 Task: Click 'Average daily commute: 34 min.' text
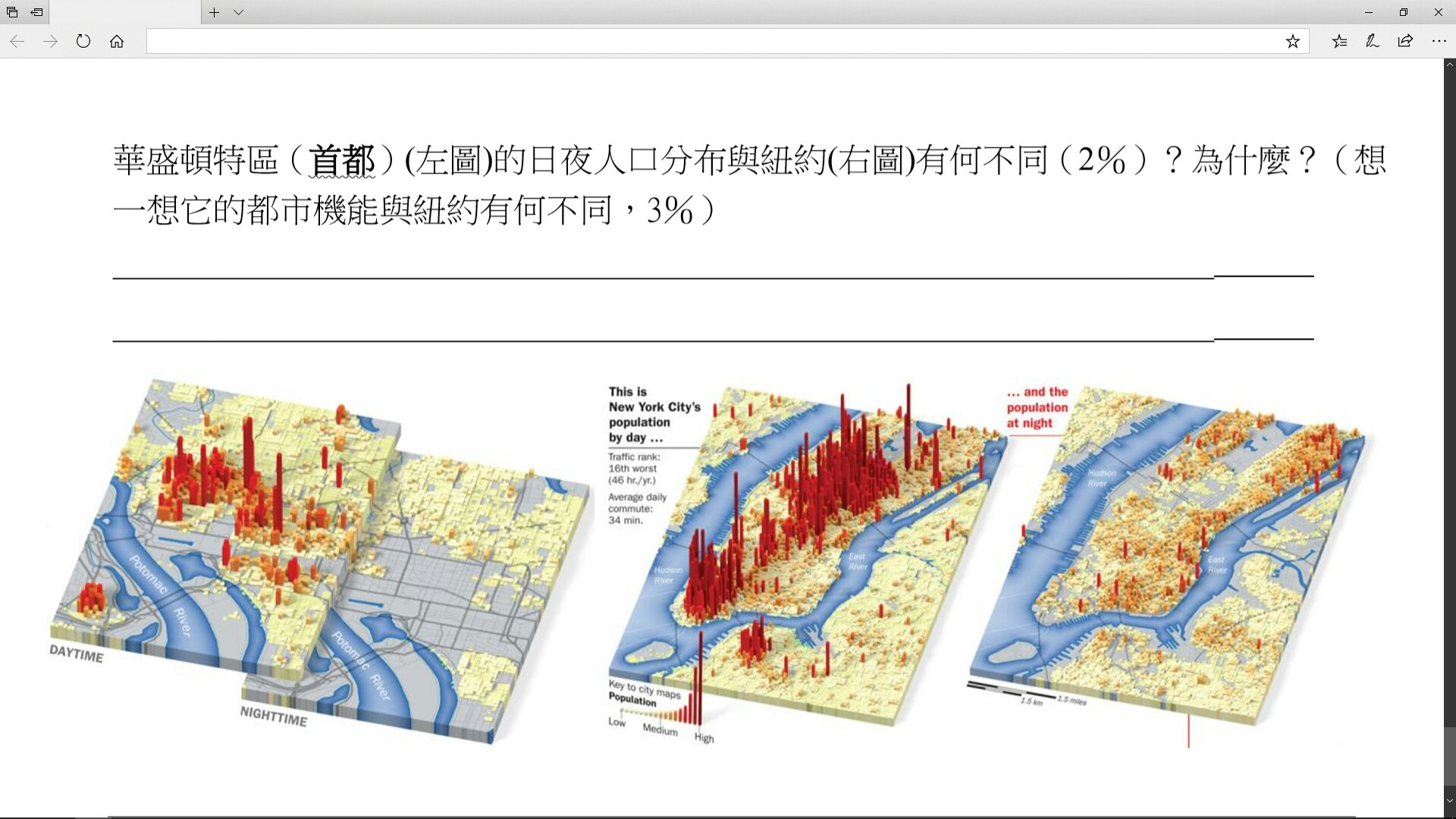tap(637, 509)
